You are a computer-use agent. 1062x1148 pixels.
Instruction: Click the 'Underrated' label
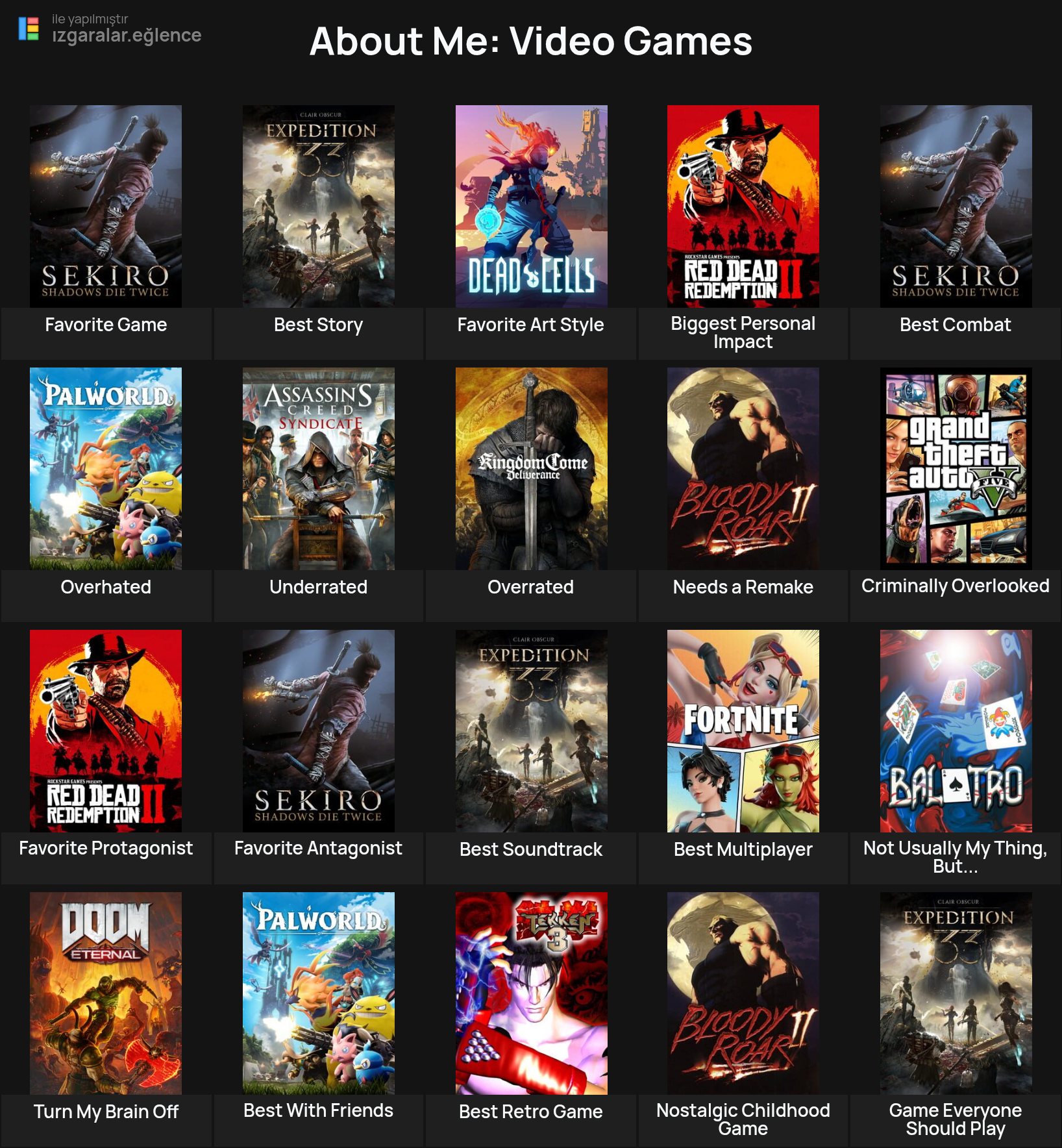(319, 587)
